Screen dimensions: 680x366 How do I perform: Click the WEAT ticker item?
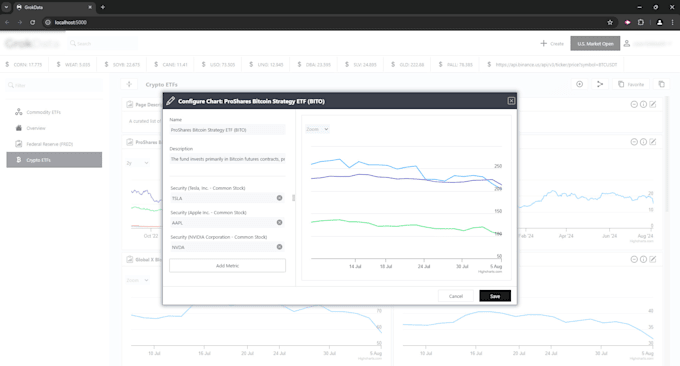coord(73,64)
